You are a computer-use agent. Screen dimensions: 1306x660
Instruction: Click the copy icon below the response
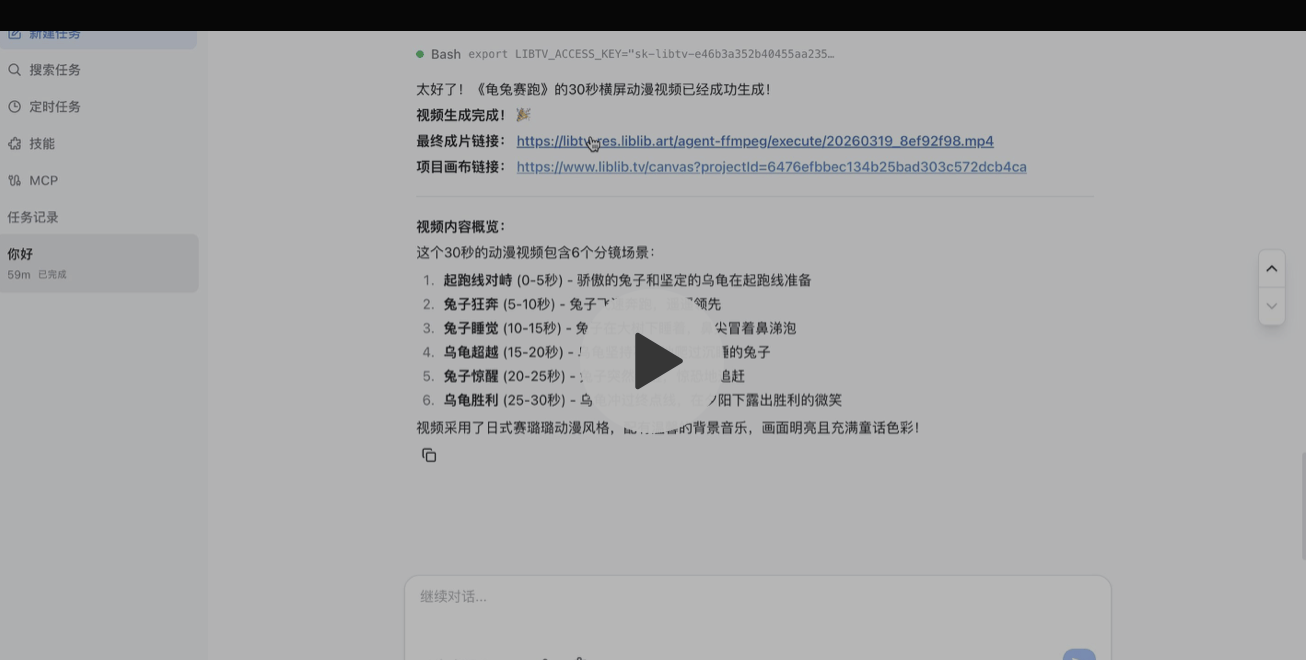pyautogui.click(x=429, y=455)
